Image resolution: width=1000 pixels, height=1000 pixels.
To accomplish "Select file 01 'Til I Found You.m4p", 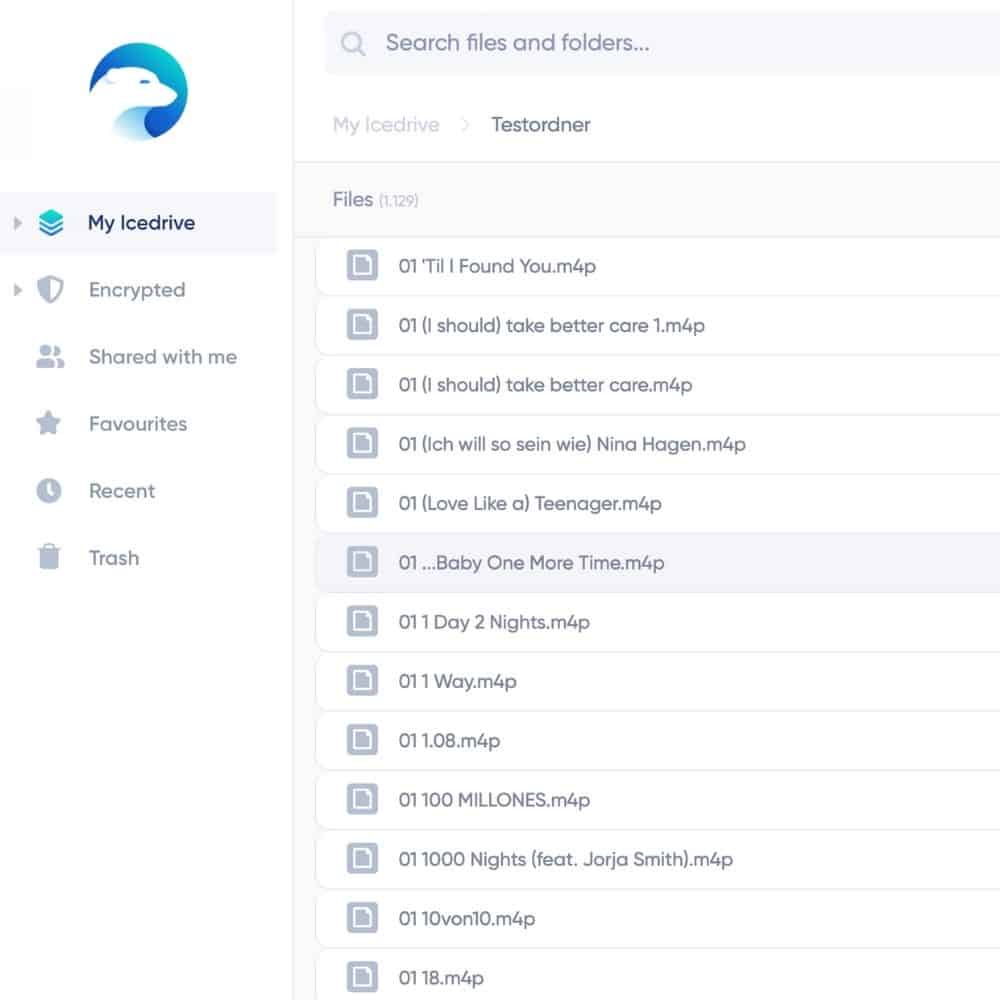I will (658, 266).
